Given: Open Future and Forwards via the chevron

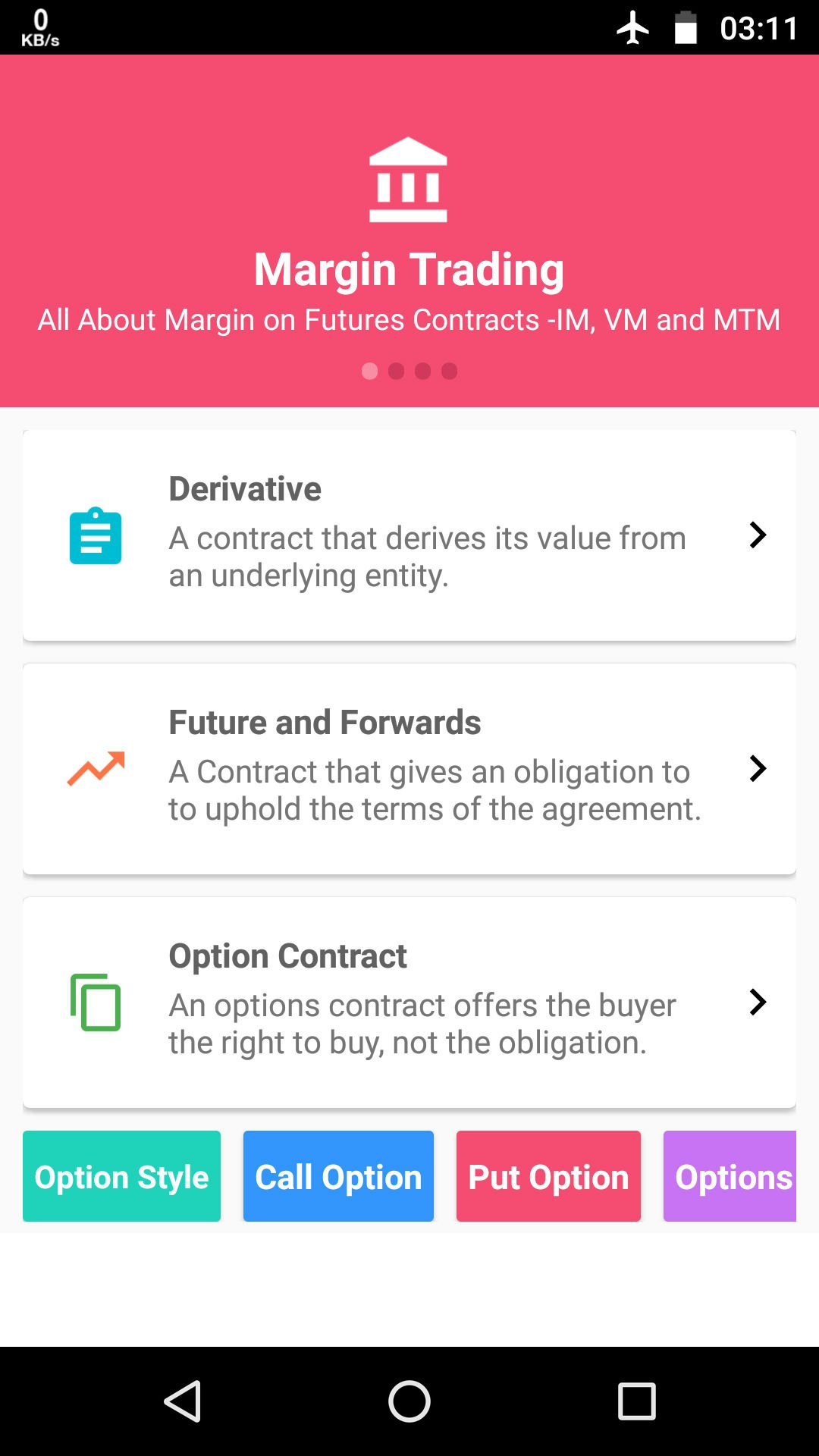Looking at the screenshot, I should click(758, 769).
